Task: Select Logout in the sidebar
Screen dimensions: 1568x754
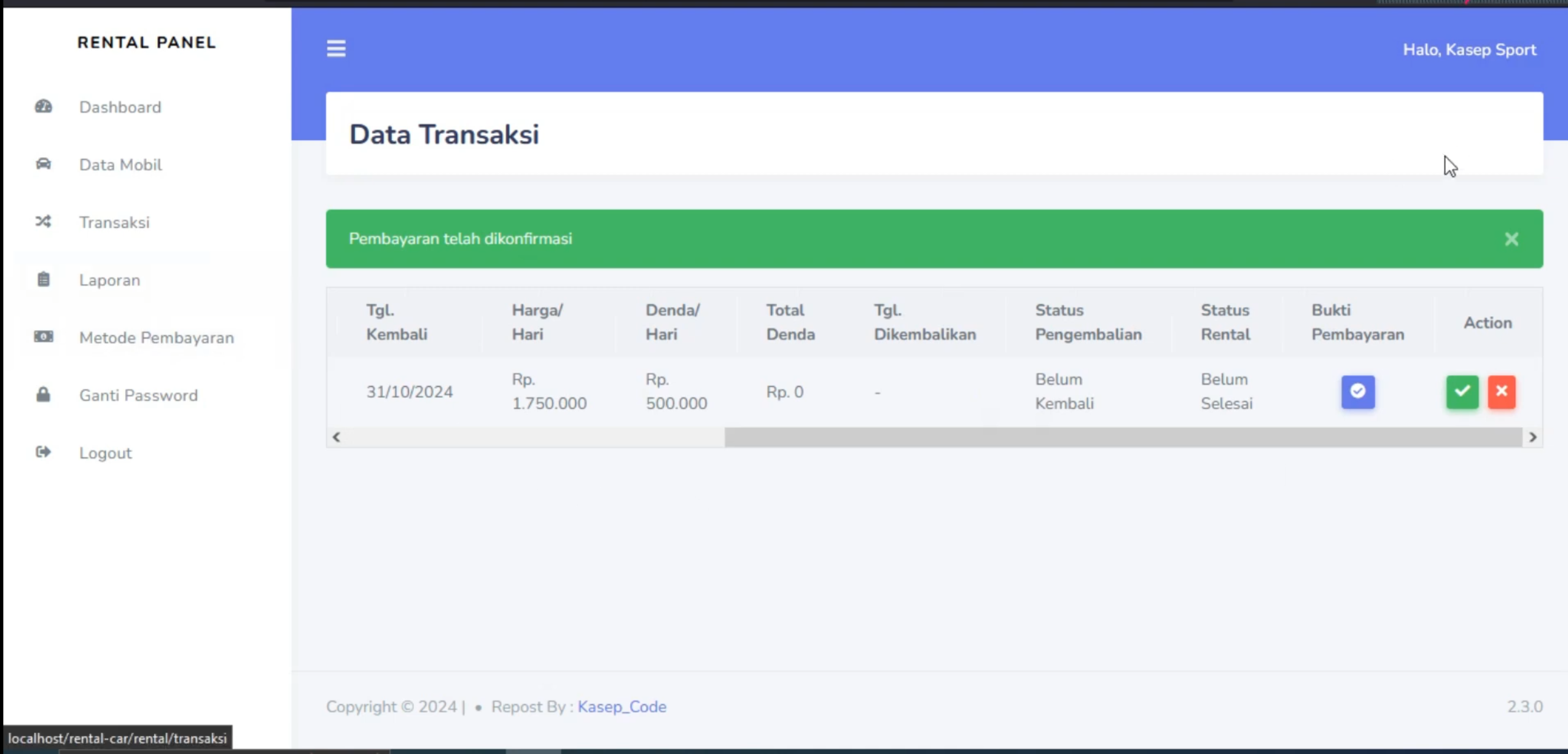Action: [106, 453]
